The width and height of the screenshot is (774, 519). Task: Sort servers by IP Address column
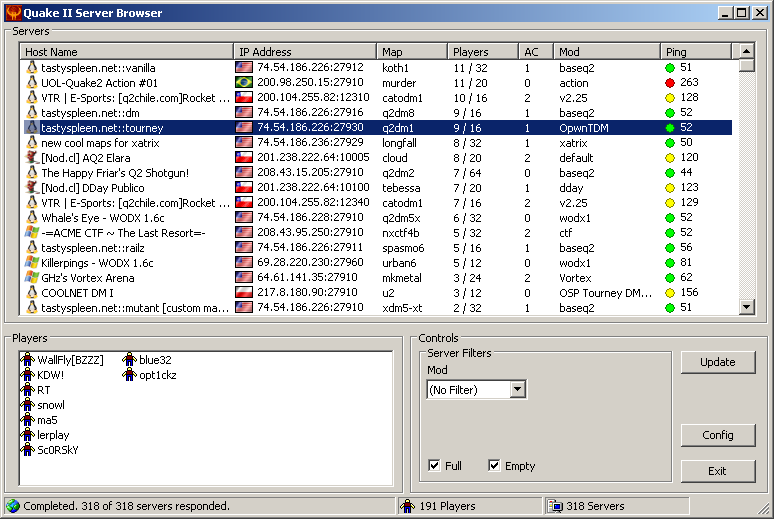pos(305,52)
